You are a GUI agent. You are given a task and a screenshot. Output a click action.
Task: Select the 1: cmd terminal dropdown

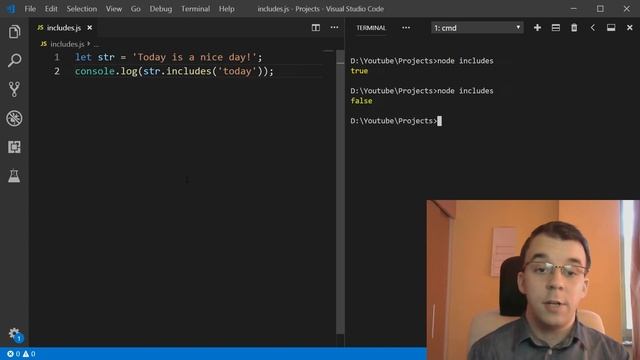point(477,28)
